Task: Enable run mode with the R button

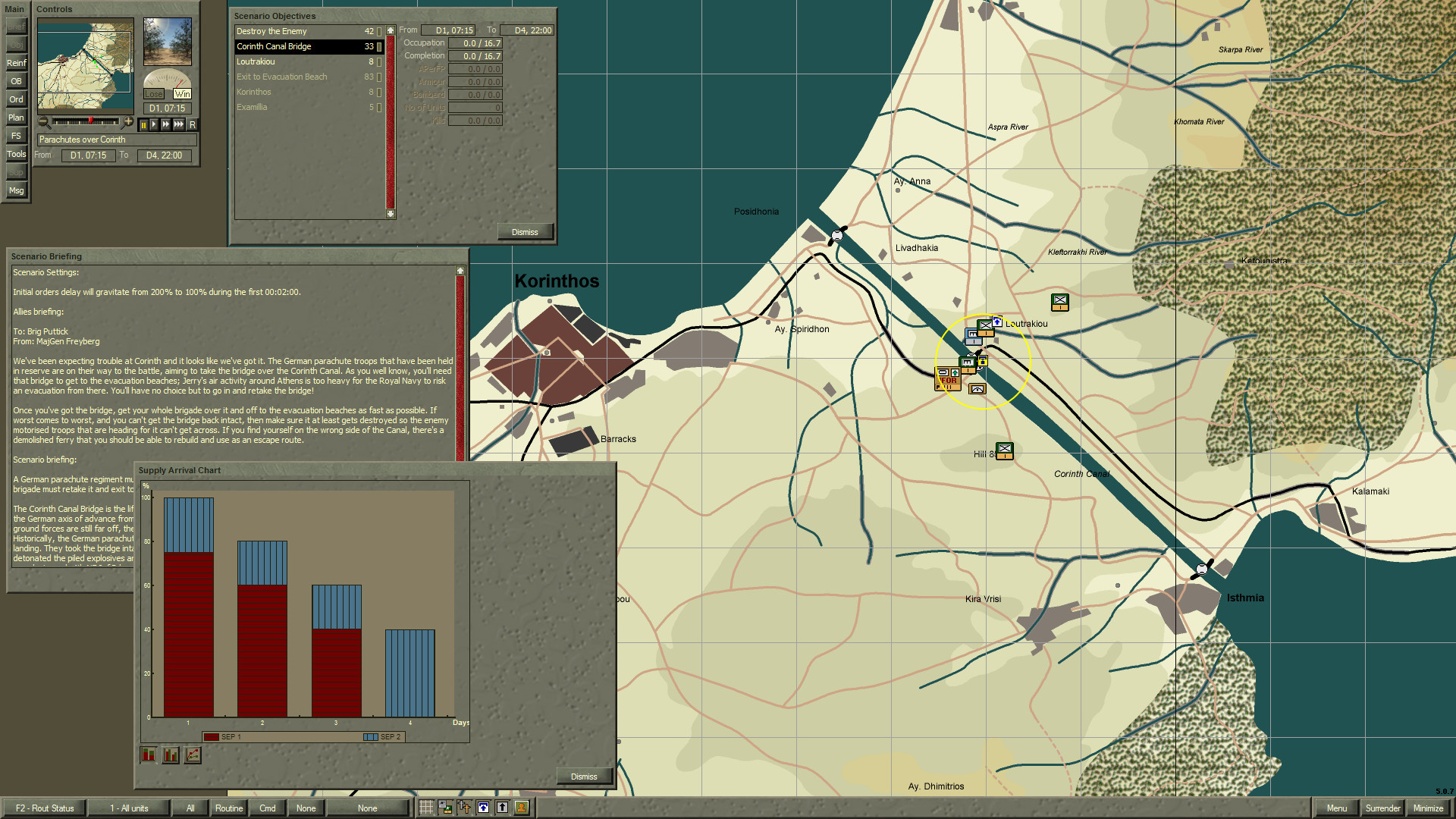Action: point(193,124)
